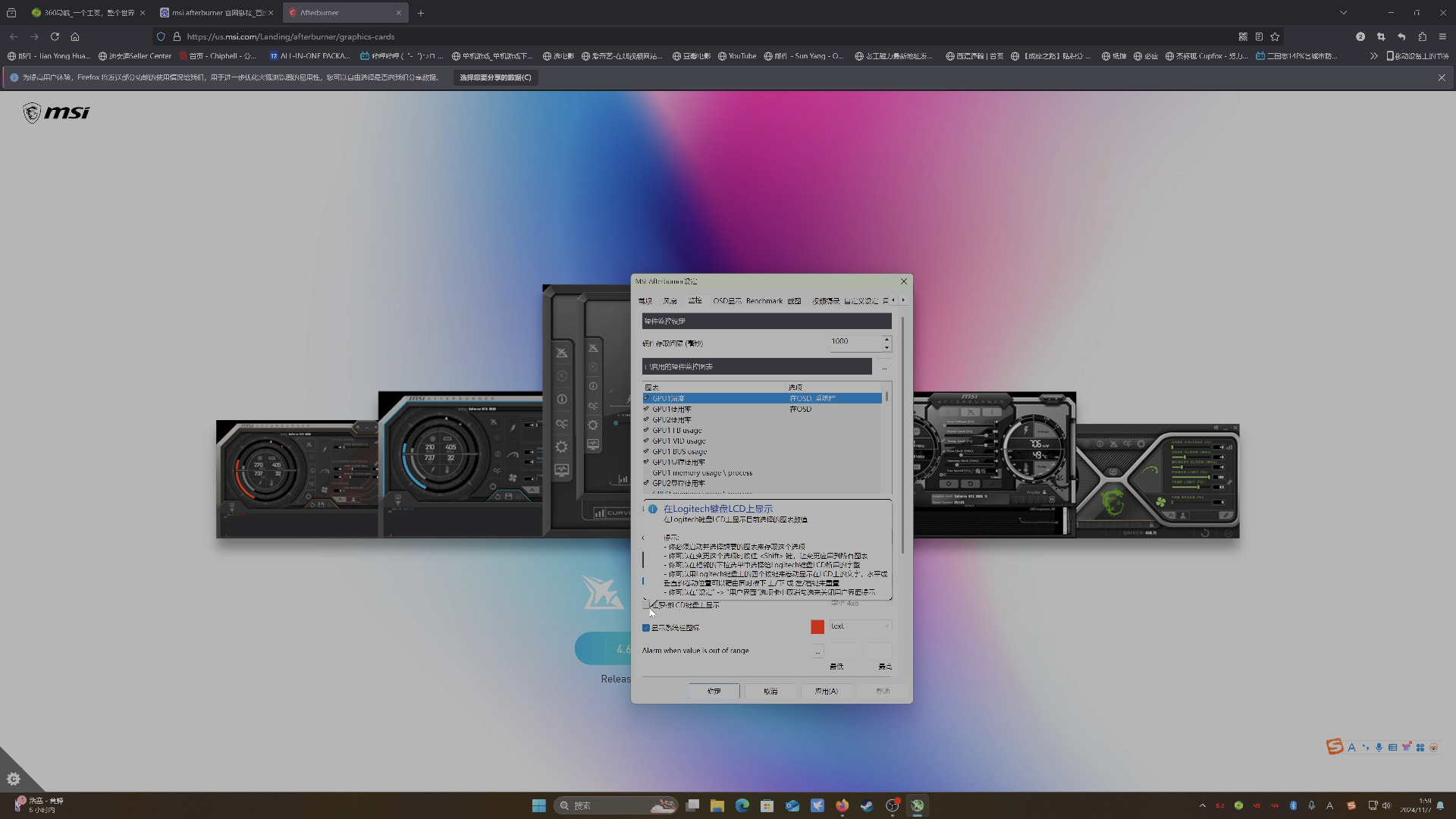The height and width of the screenshot is (819, 1456).
Task: Click the Firefox address bar URL
Action: pos(290,36)
